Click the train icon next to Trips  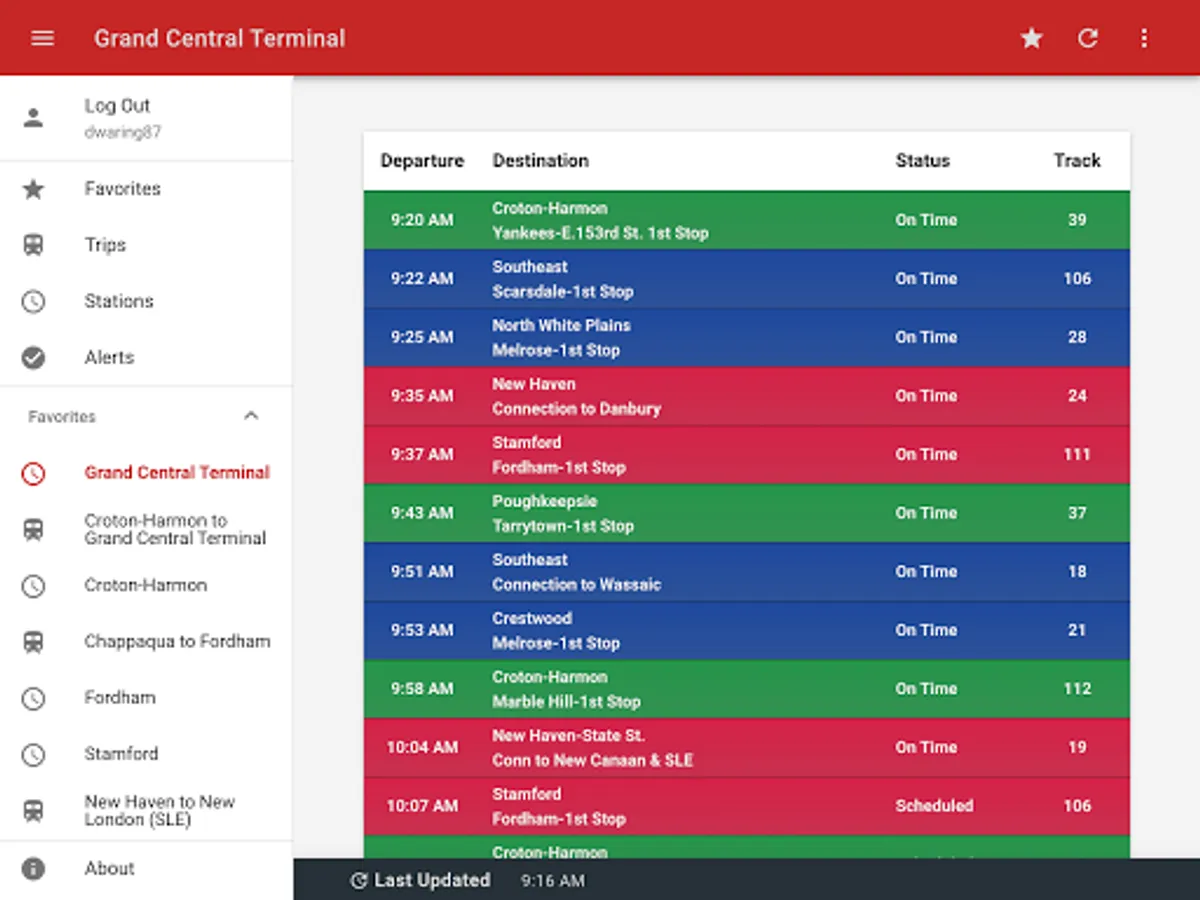tap(33, 245)
